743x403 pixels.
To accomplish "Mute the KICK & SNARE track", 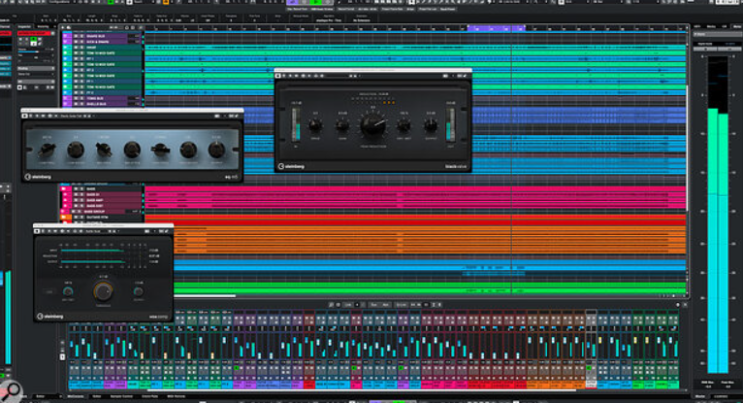I will tap(76, 42).
